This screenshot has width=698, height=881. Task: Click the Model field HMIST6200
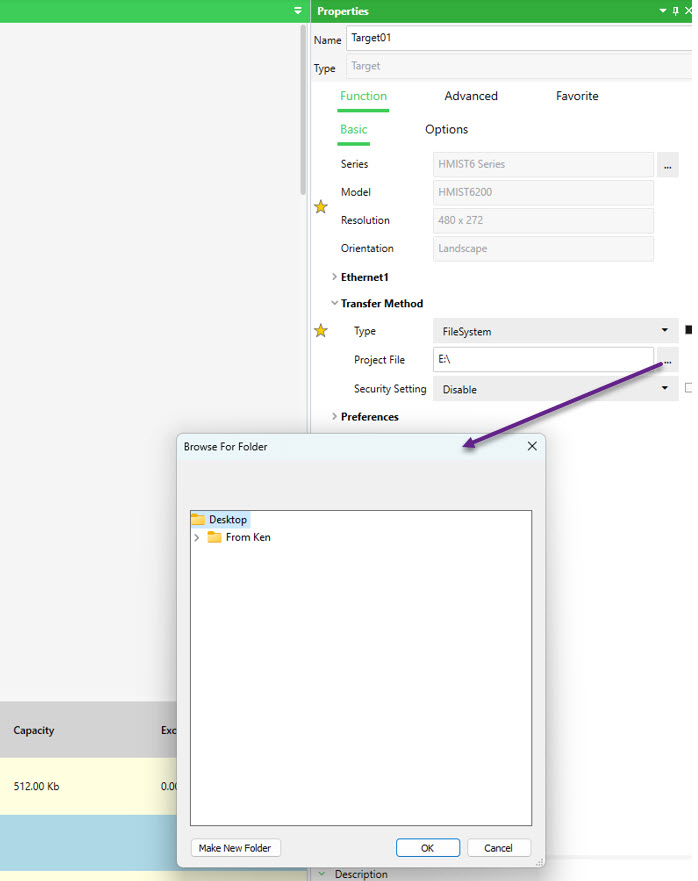point(543,193)
